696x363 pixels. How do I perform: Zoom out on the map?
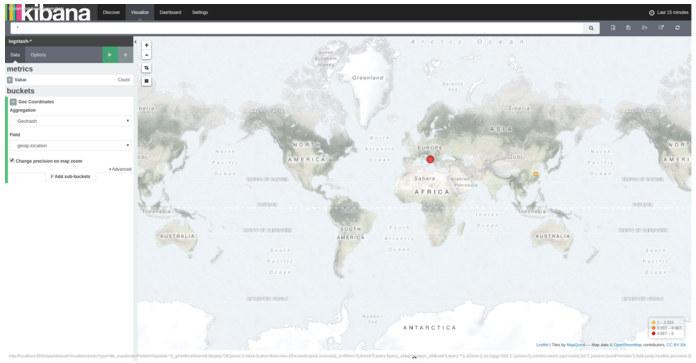pos(146,55)
